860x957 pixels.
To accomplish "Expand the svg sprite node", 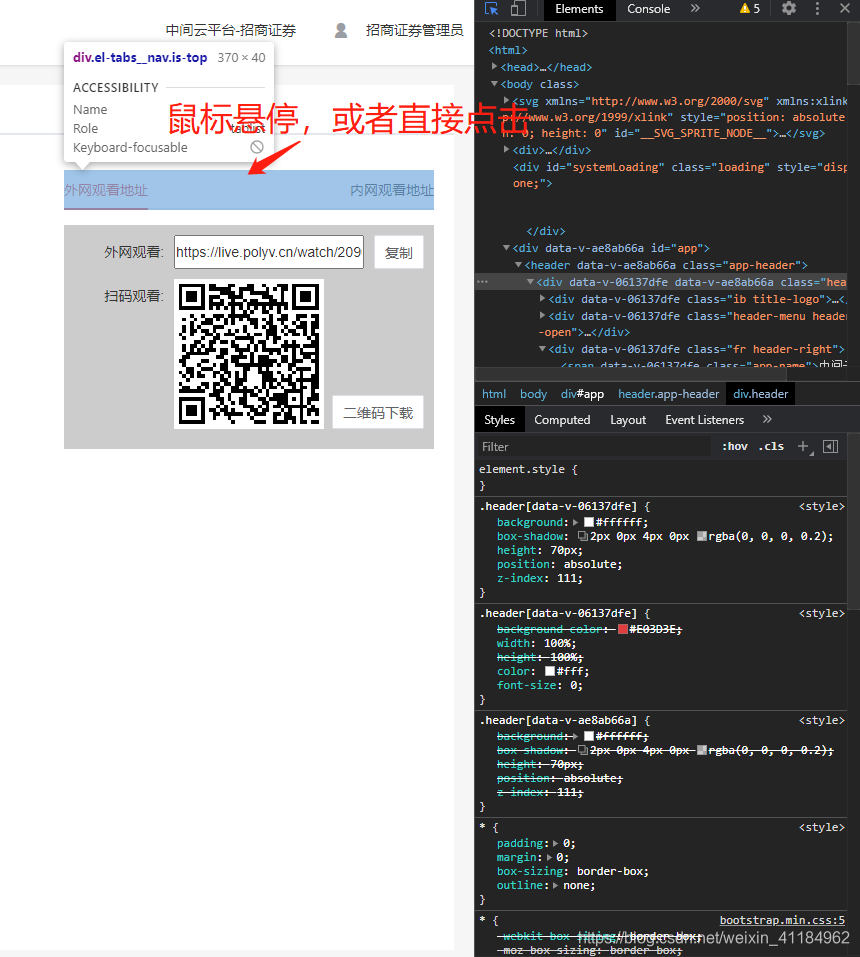I will (x=507, y=100).
